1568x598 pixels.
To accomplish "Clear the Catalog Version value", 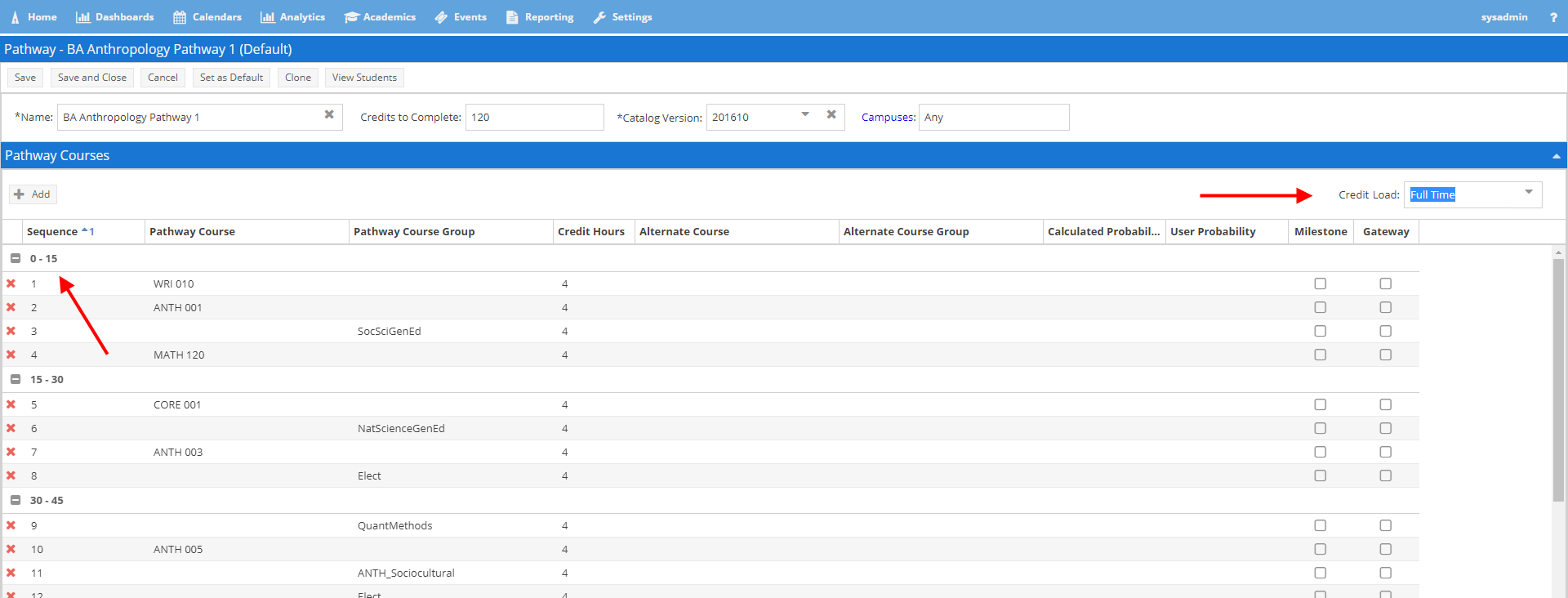I will pos(831,114).
